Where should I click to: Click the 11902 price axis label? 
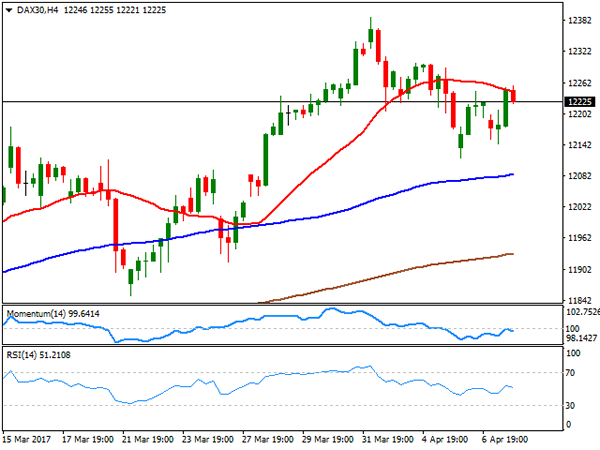[580, 269]
